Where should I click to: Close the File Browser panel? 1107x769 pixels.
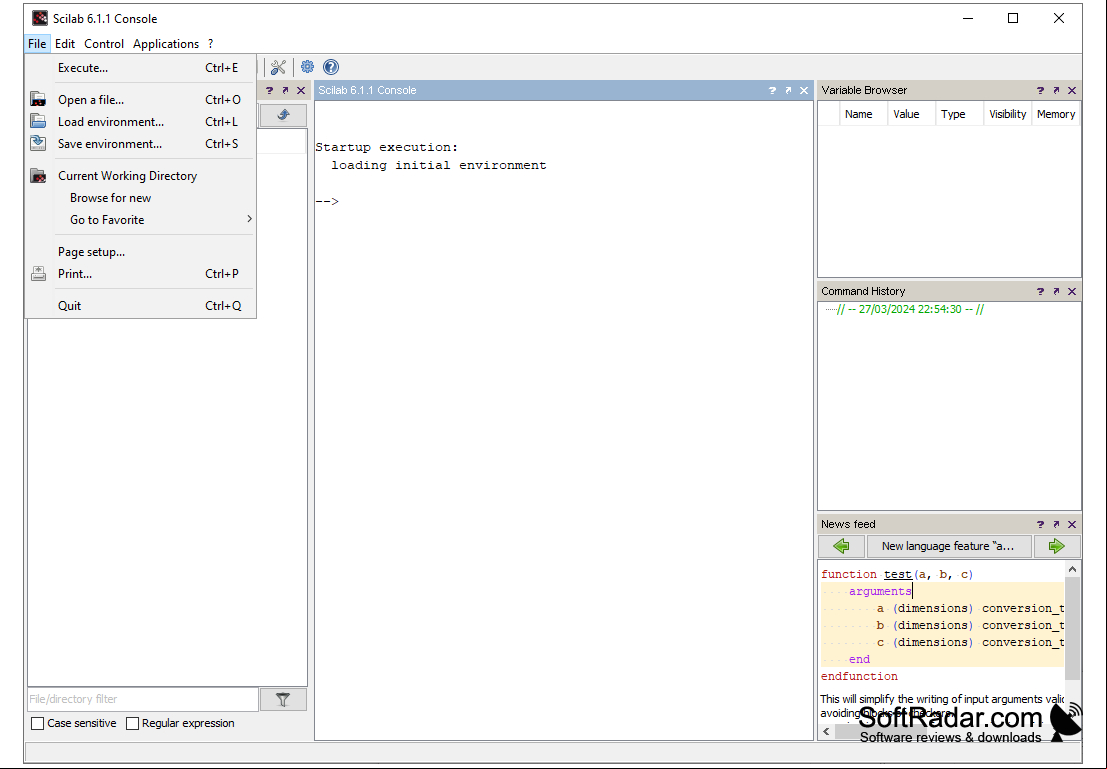[301, 90]
